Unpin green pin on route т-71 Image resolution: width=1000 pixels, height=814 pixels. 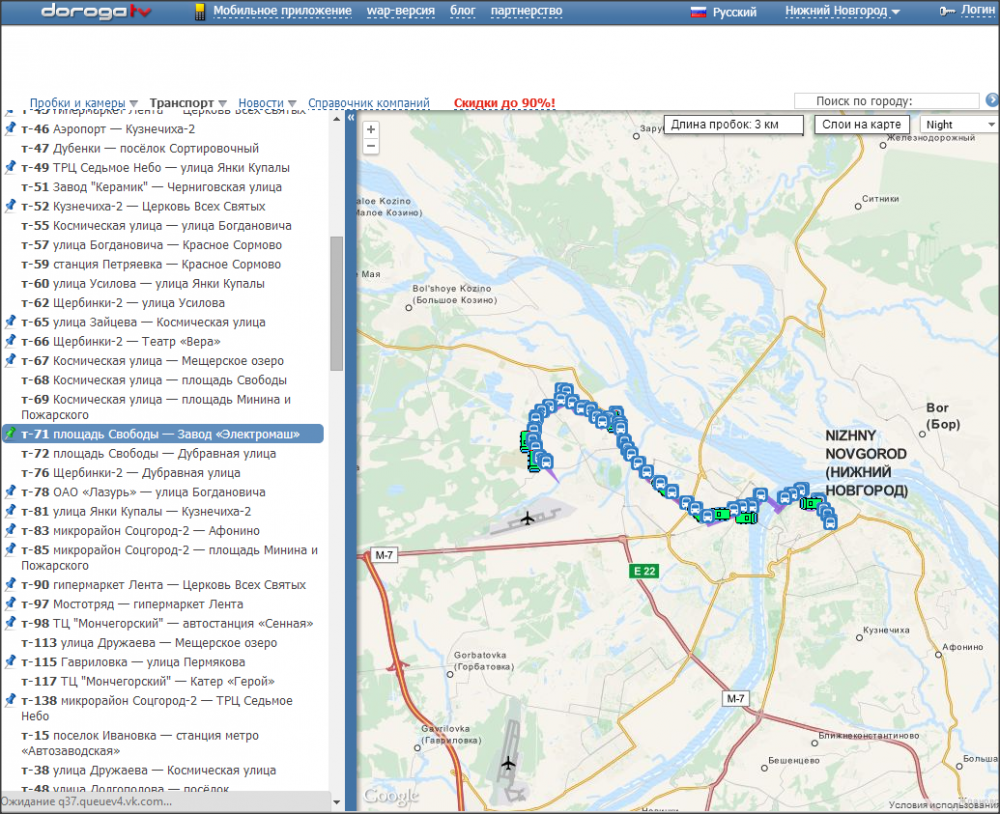pos(10,434)
